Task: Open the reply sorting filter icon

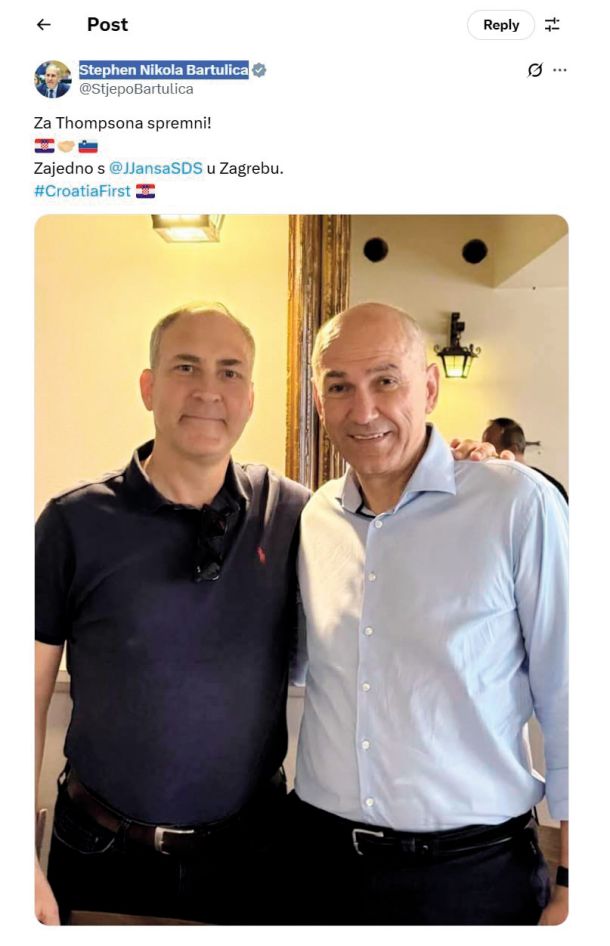Action: coord(551,25)
